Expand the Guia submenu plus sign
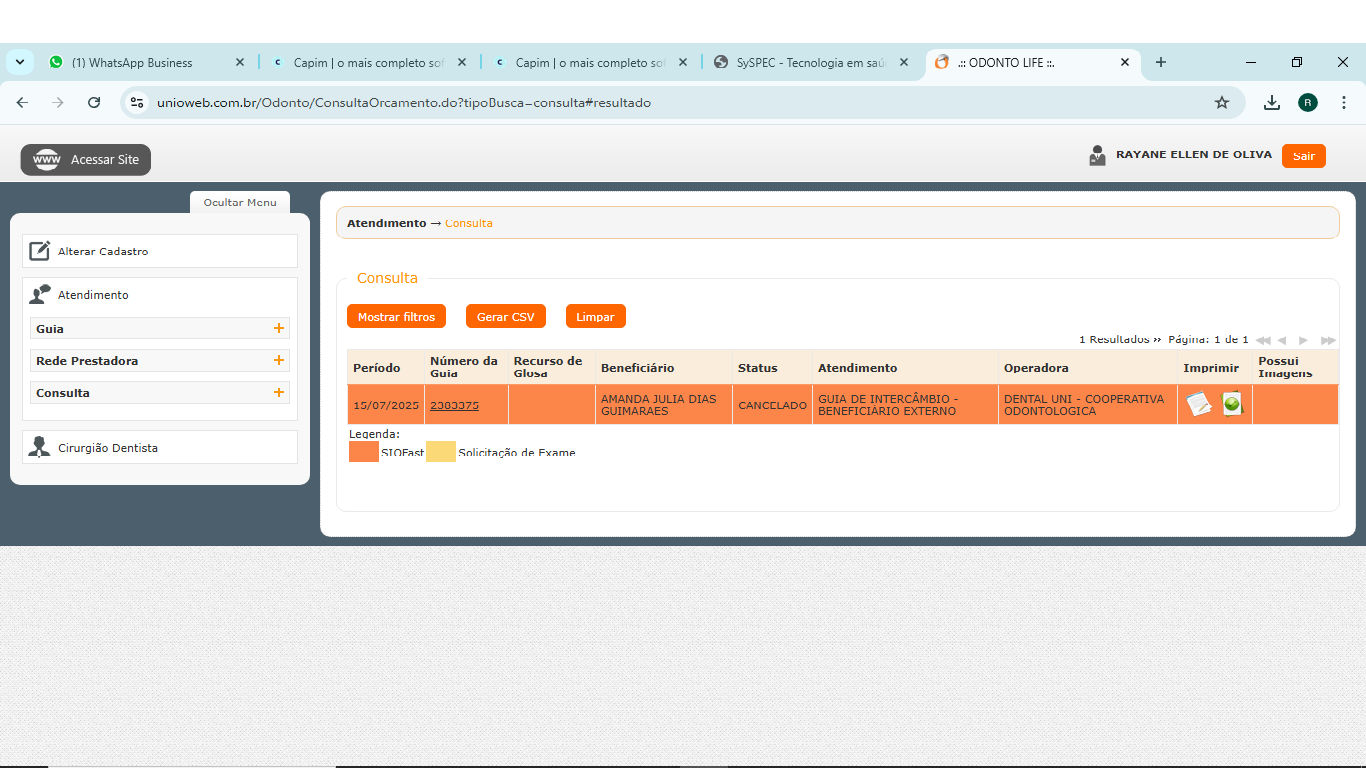 [x=278, y=328]
